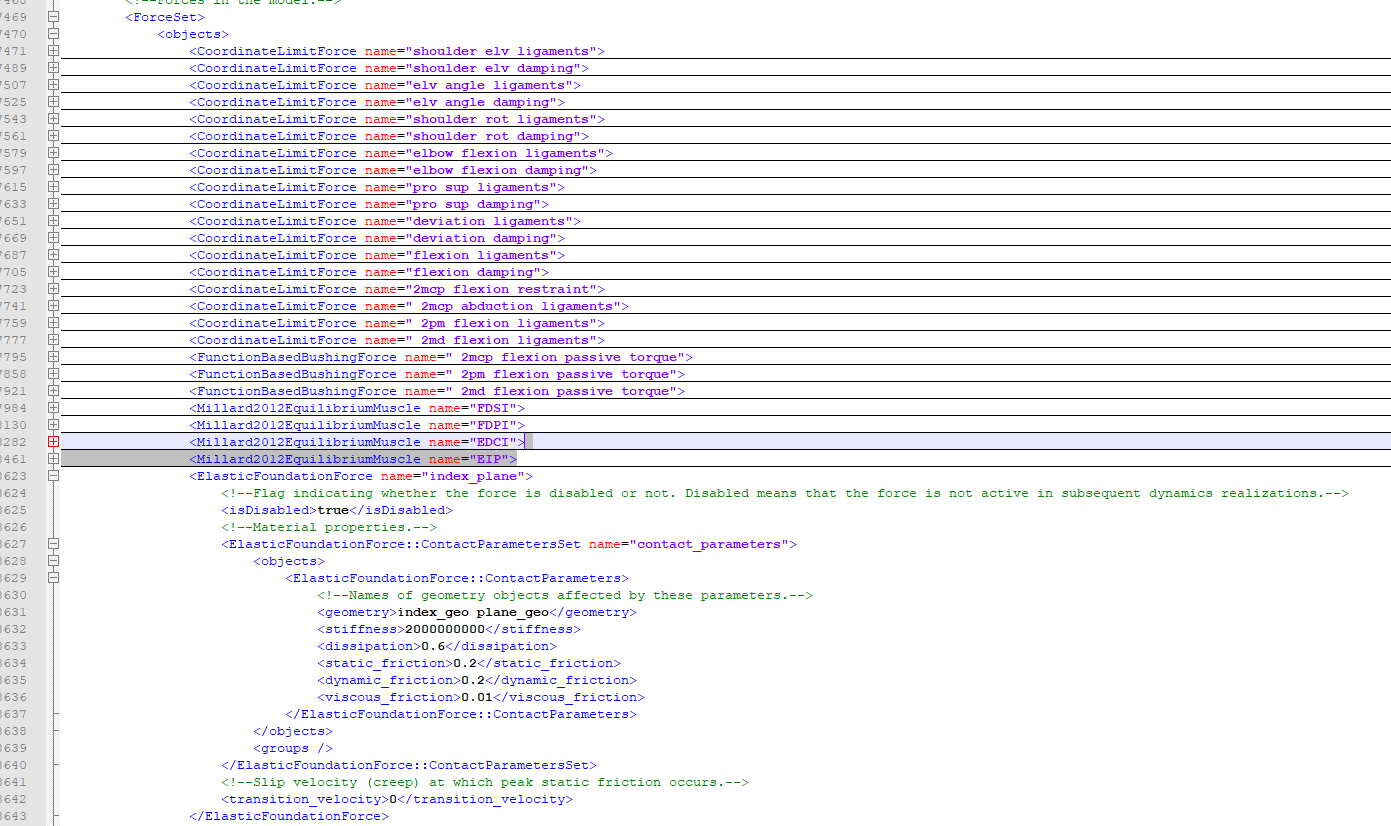Screen dimensions: 1391x826
Task: Expand the "elbow flexion ligaments" fold marker
Action: coord(53,153)
